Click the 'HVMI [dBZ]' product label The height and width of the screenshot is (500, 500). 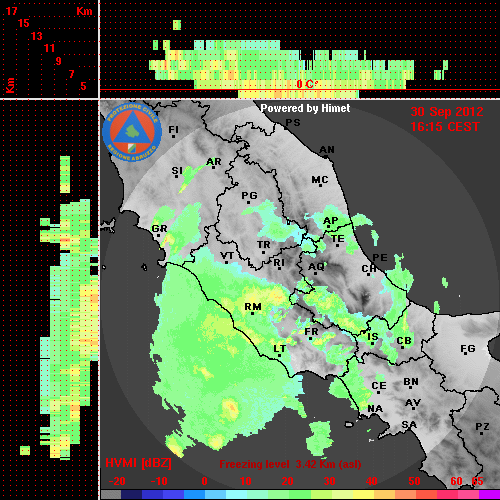pyautogui.click(x=138, y=463)
